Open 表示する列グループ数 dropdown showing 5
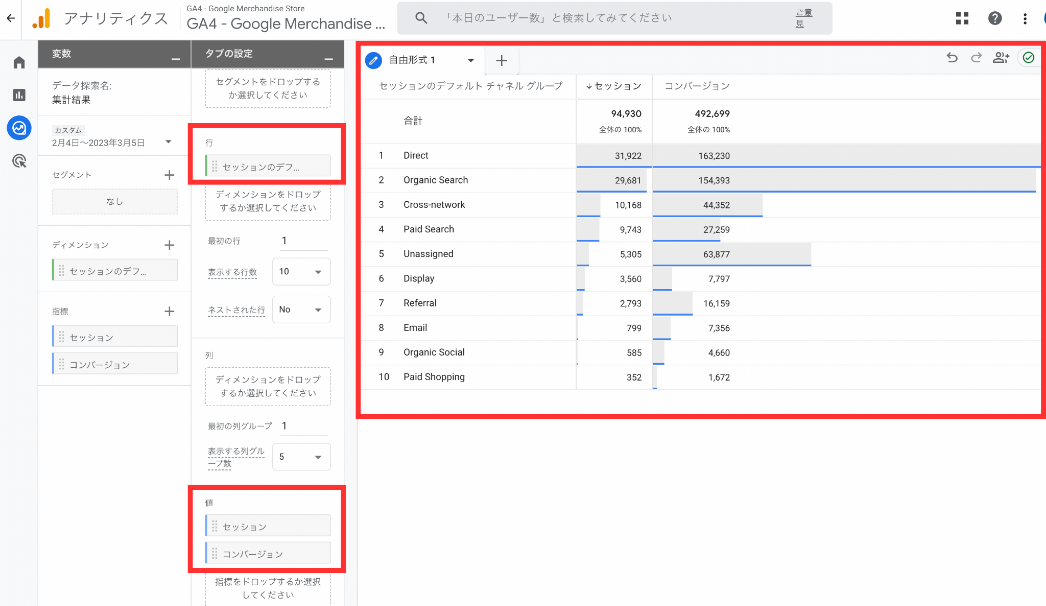Screen dimensions: 1046x606 tap(301, 457)
